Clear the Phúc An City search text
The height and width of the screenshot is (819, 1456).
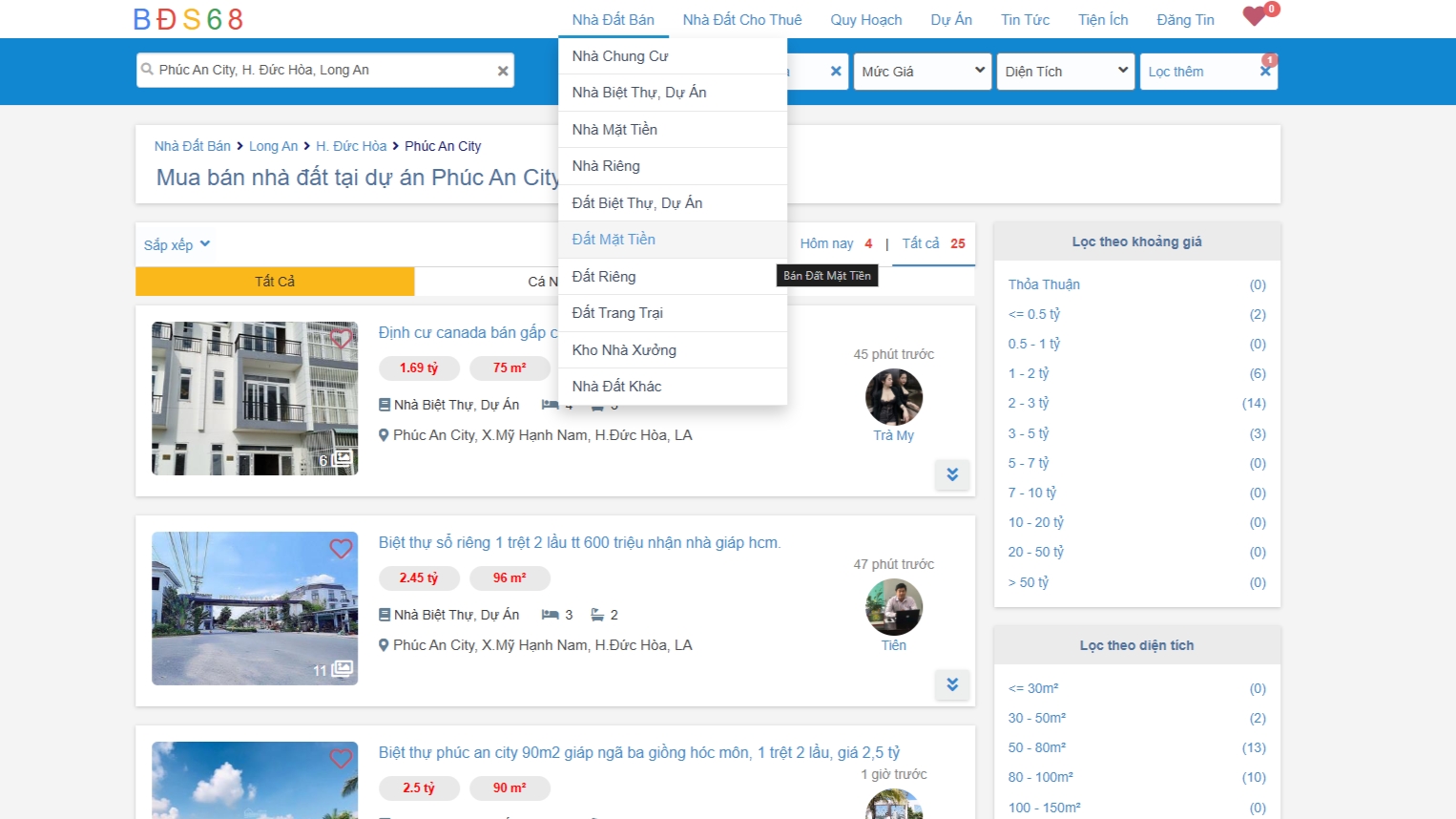pyautogui.click(x=503, y=71)
